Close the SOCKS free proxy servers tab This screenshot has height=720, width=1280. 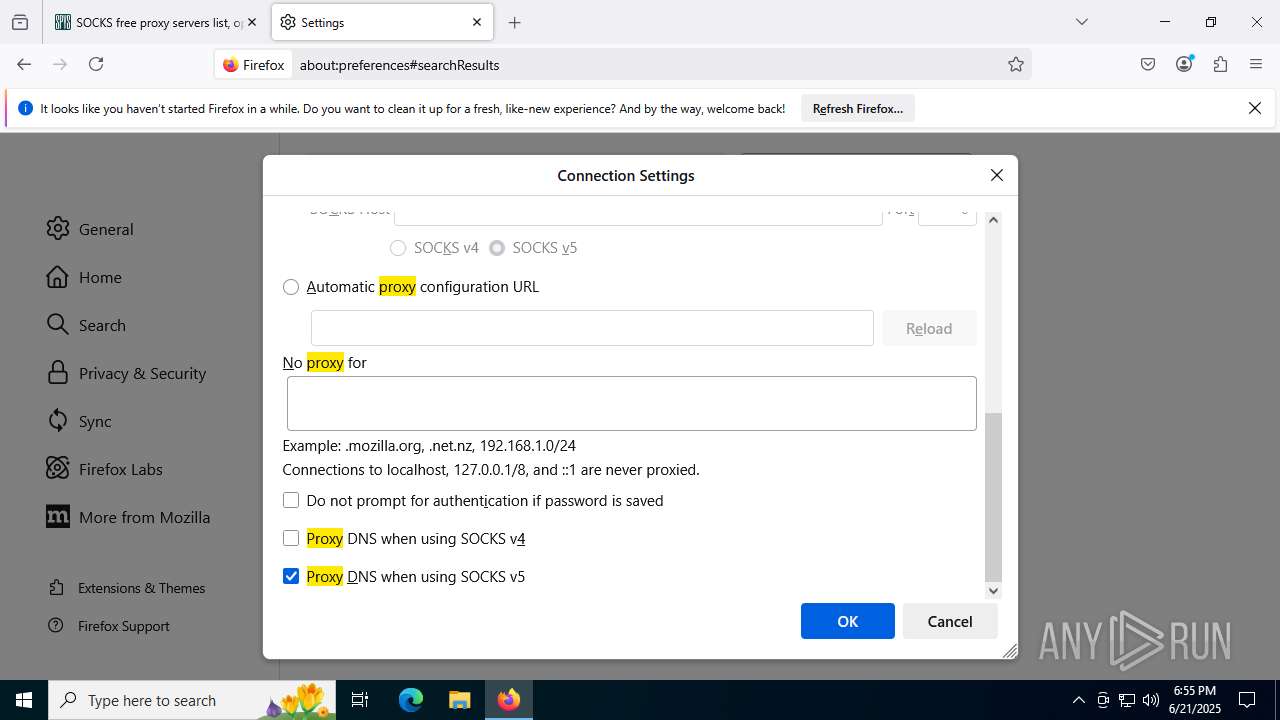tap(252, 22)
